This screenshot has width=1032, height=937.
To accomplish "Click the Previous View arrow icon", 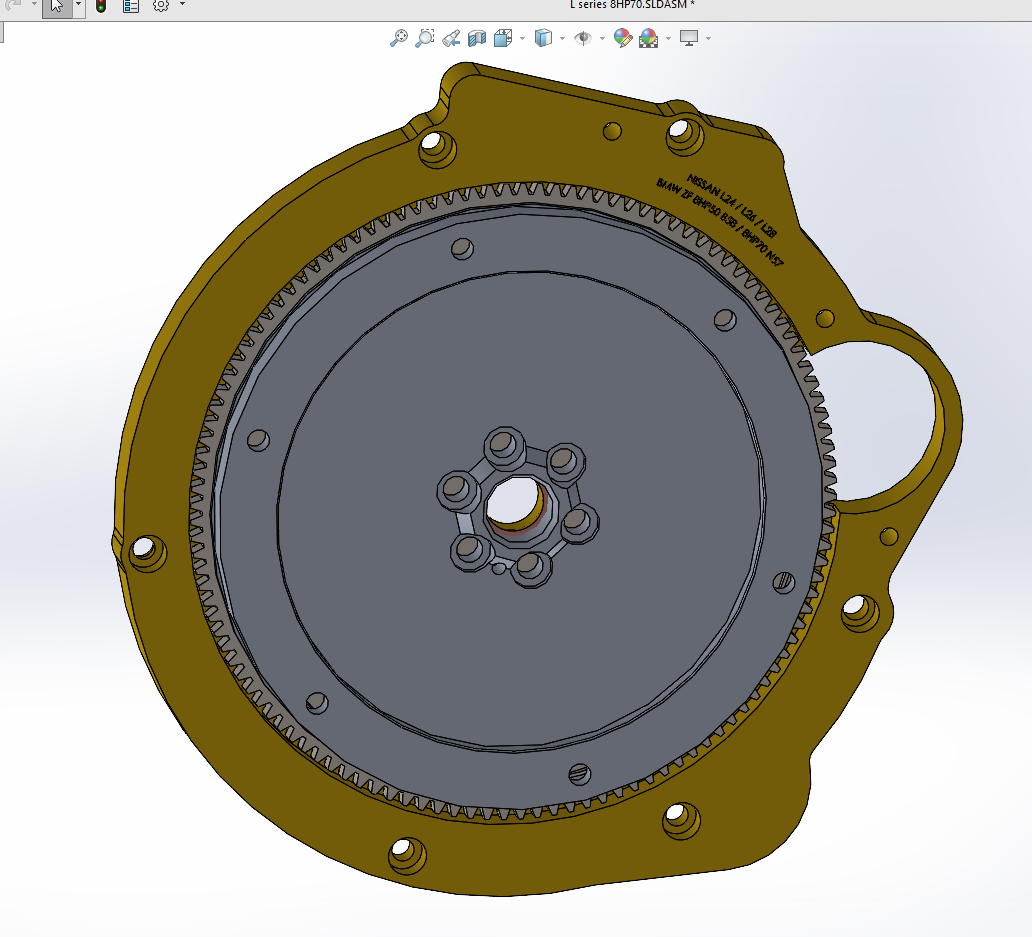I will click(450, 38).
